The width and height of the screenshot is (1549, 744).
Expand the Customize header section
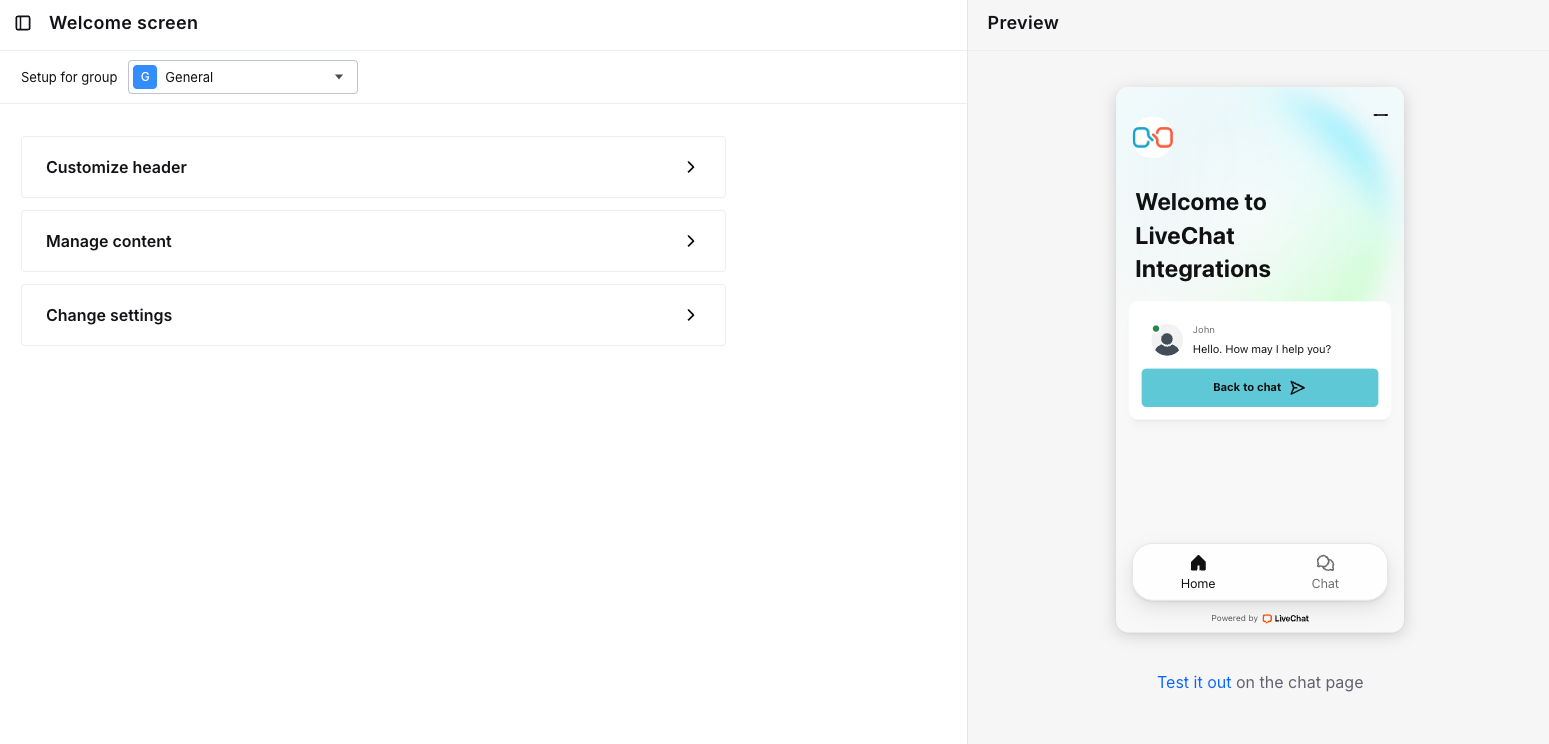pos(373,167)
